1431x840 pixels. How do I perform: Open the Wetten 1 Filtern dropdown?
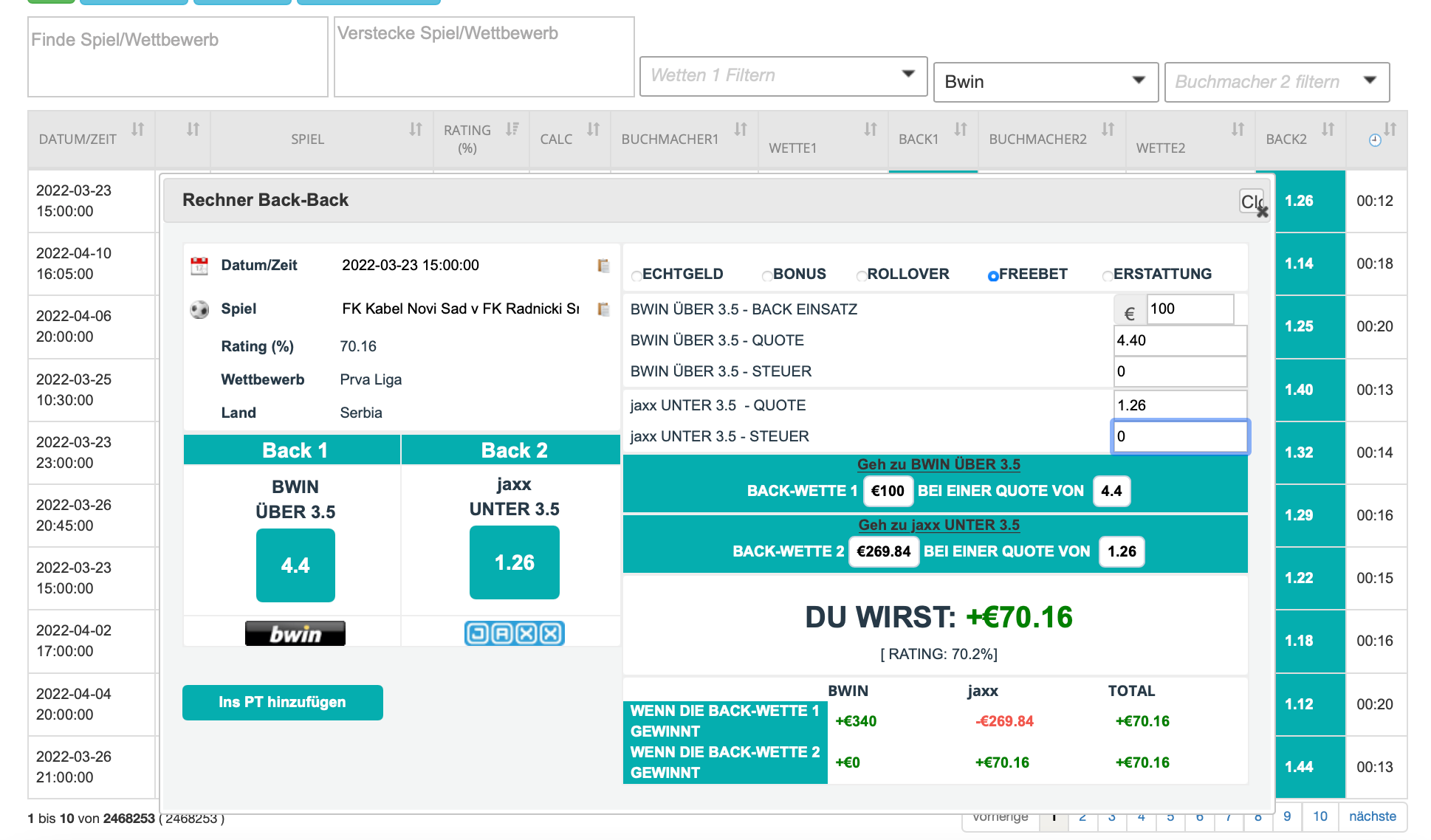[x=783, y=76]
